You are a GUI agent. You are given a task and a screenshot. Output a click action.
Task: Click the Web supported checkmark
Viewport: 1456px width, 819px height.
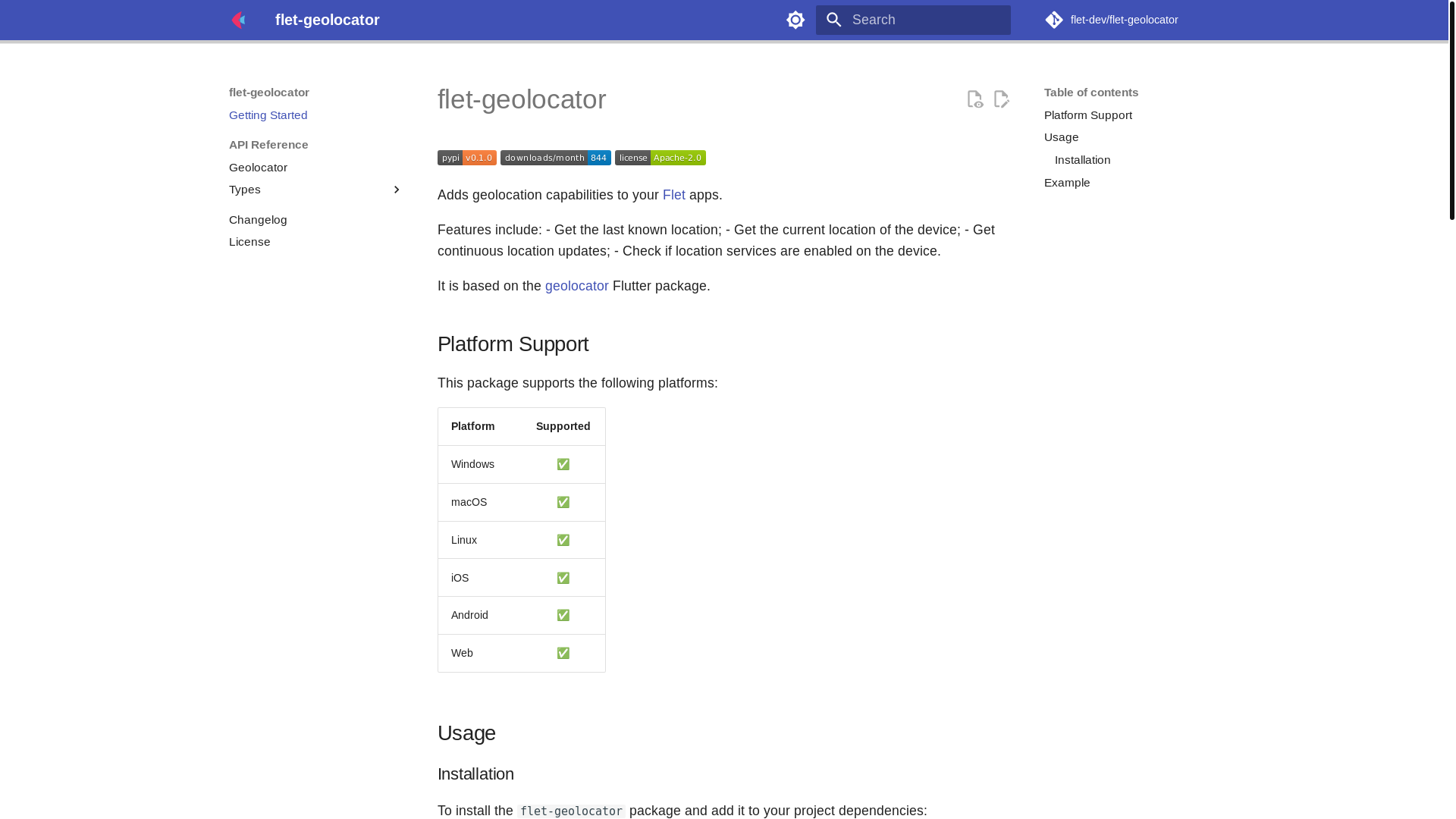pos(563,653)
